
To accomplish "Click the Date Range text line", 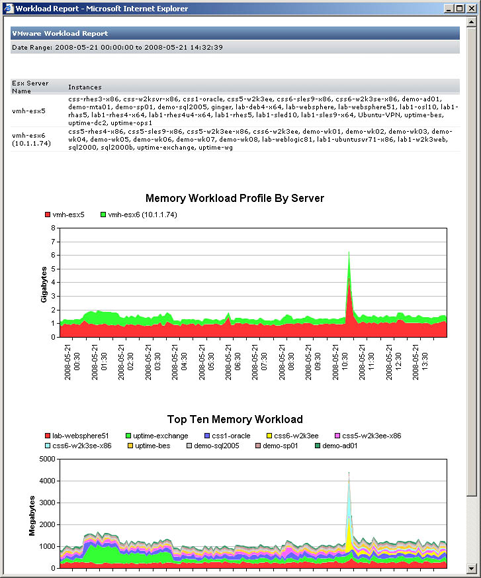I will point(117,47).
